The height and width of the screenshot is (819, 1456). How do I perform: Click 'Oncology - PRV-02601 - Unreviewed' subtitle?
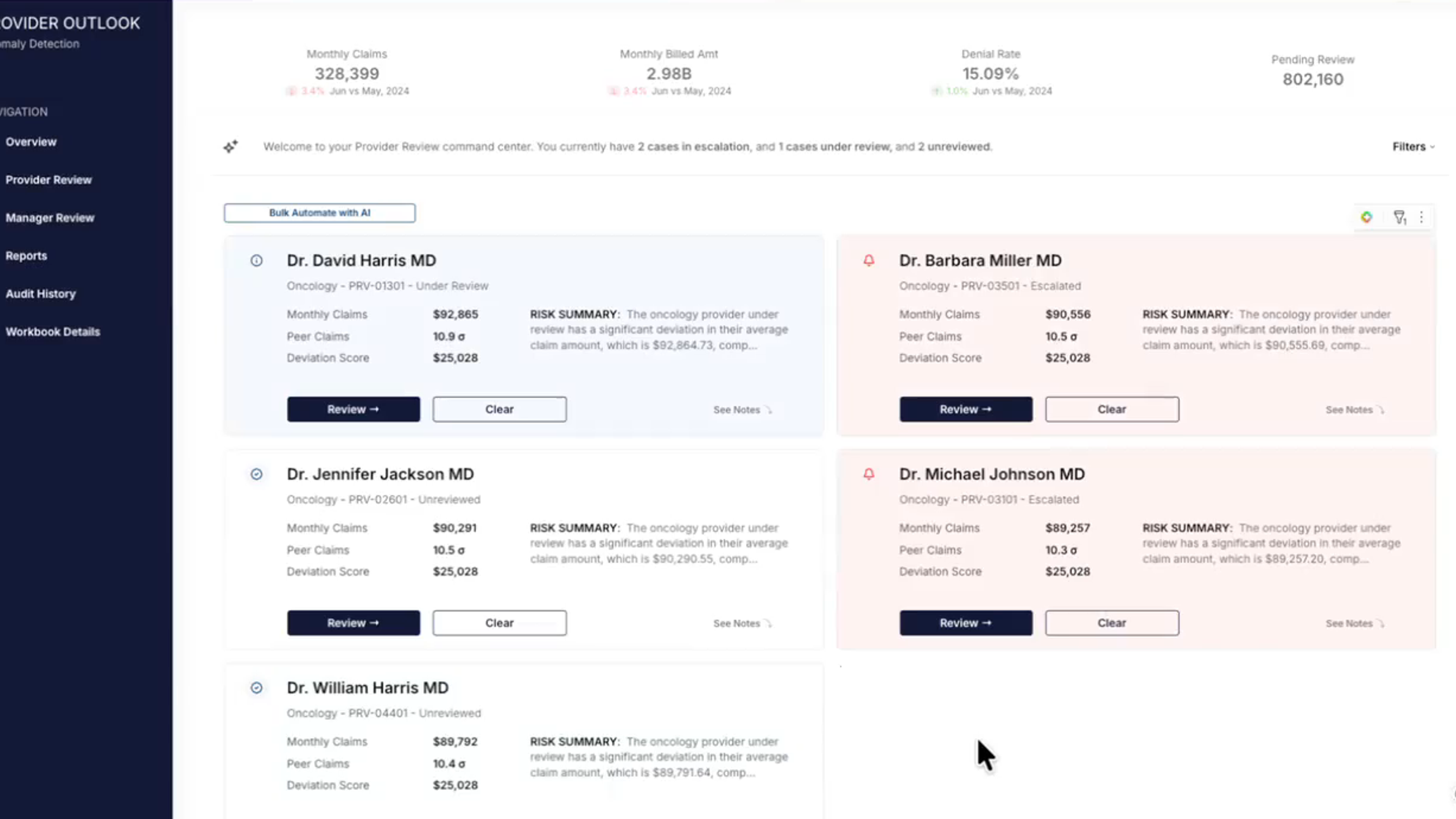click(383, 500)
